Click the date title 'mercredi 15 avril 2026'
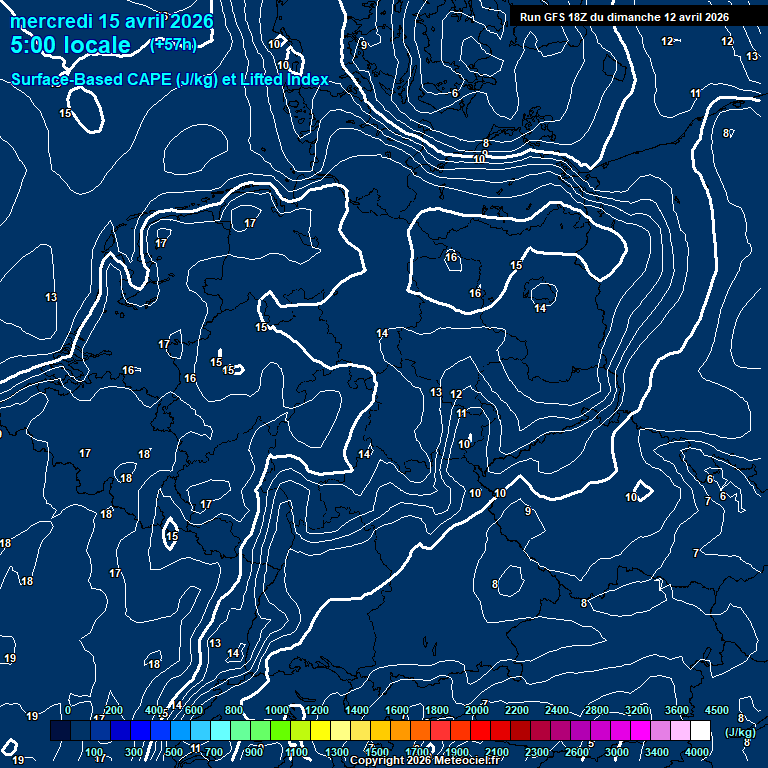The width and height of the screenshot is (768, 768). pyautogui.click(x=112, y=22)
